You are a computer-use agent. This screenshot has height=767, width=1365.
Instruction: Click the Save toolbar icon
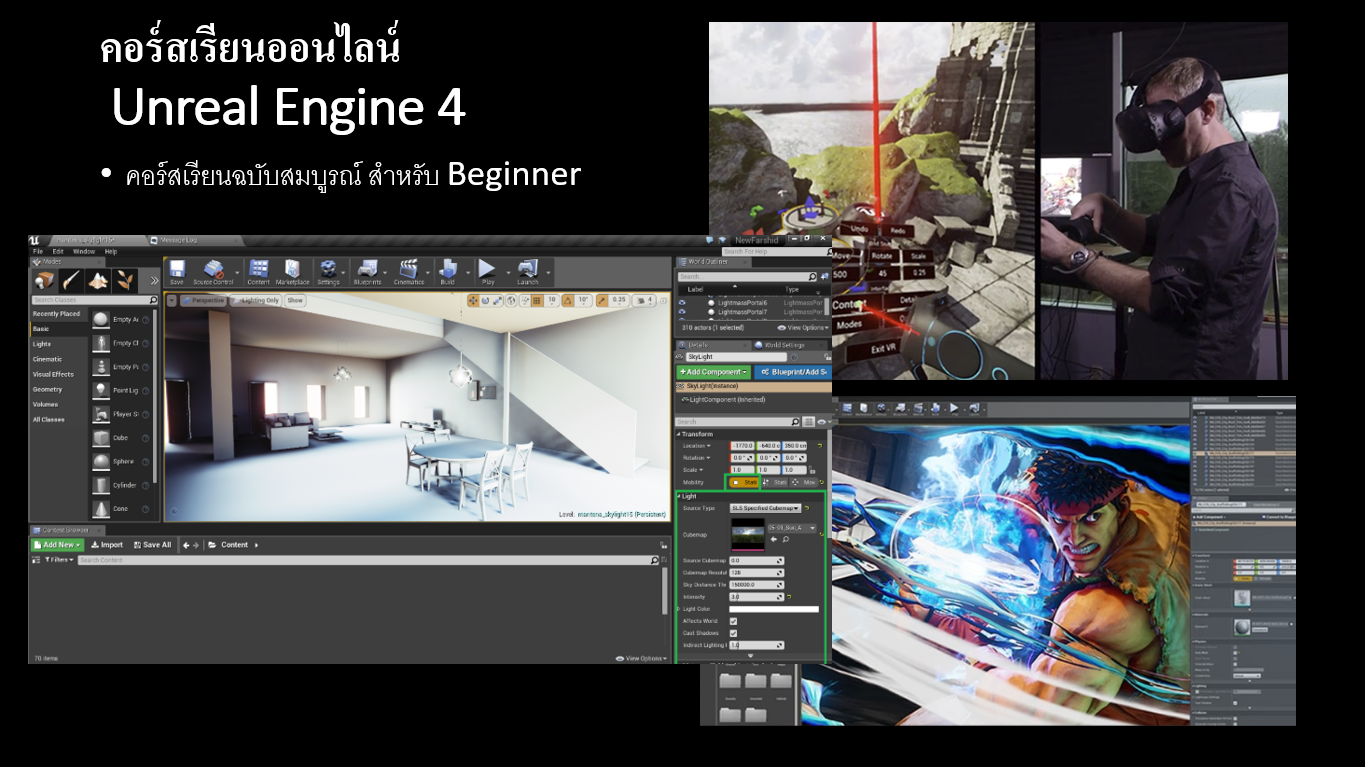point(177,270)
